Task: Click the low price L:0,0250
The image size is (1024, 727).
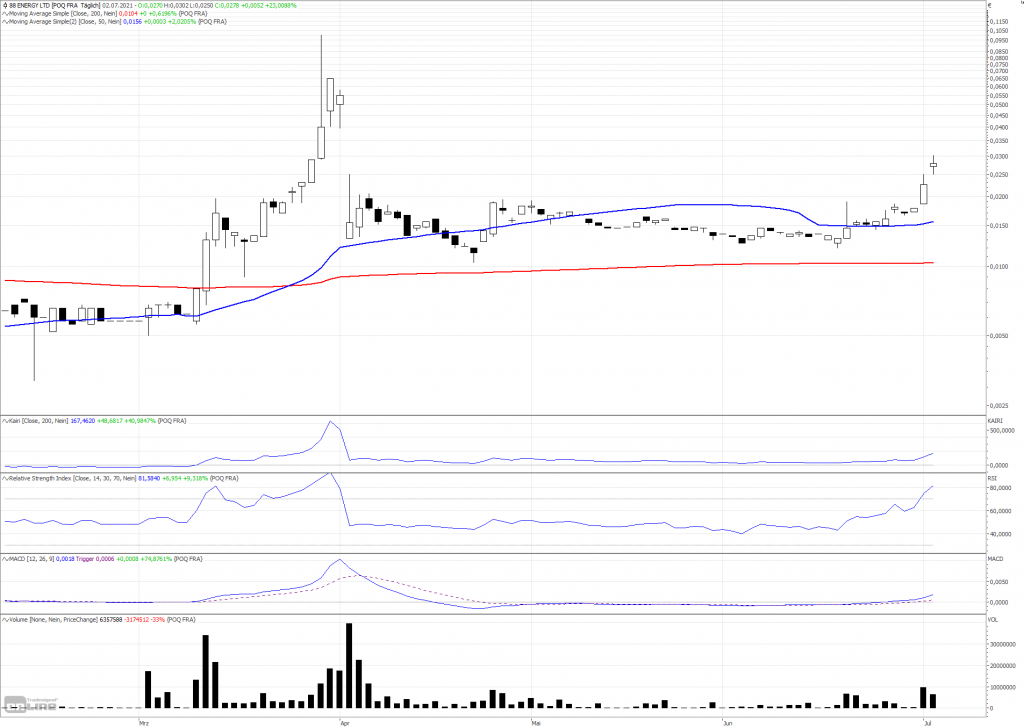Action: pyautogui.click(x=200, y=5)
